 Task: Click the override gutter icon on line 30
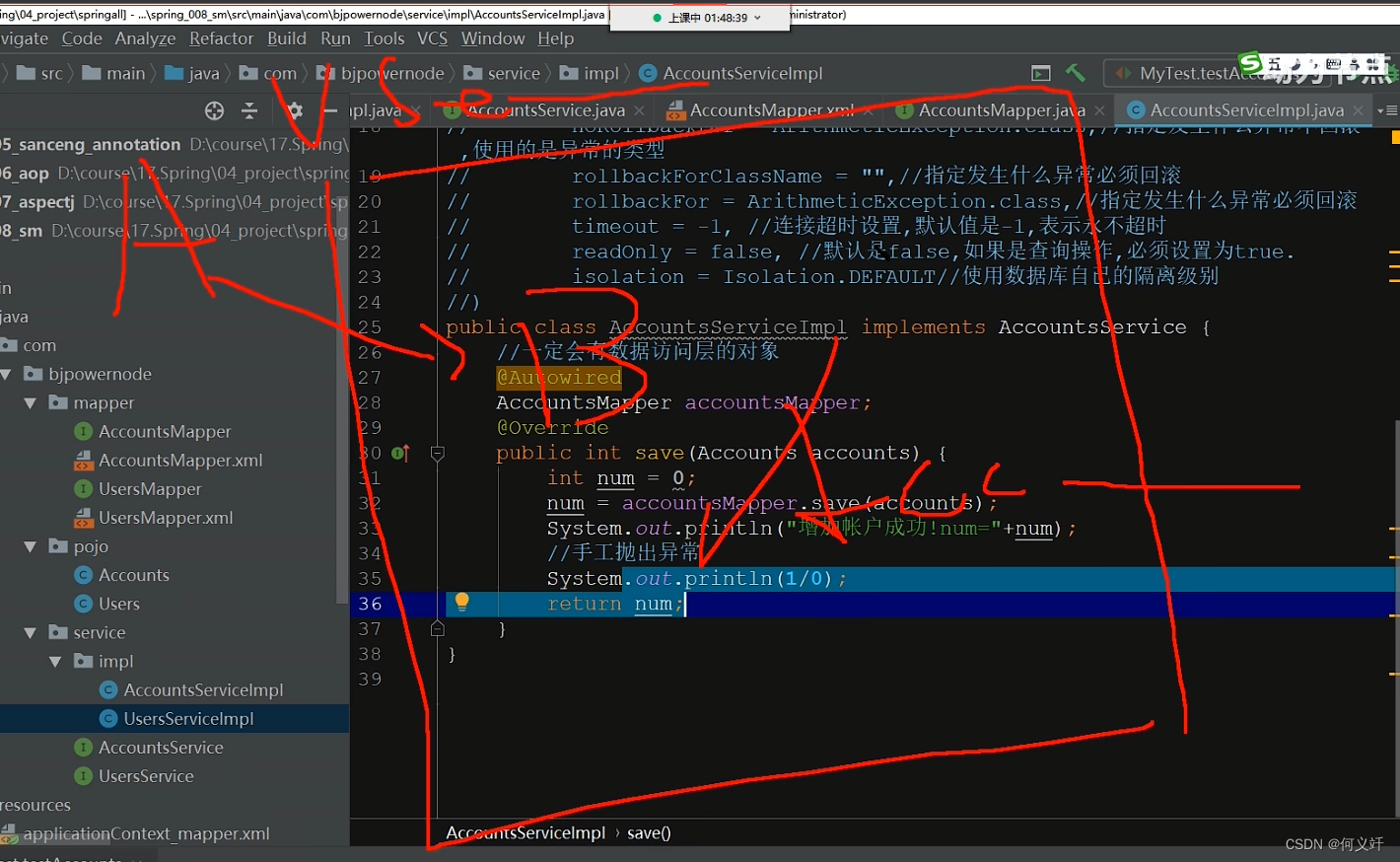pyautogui.click(x=400, y=454)
